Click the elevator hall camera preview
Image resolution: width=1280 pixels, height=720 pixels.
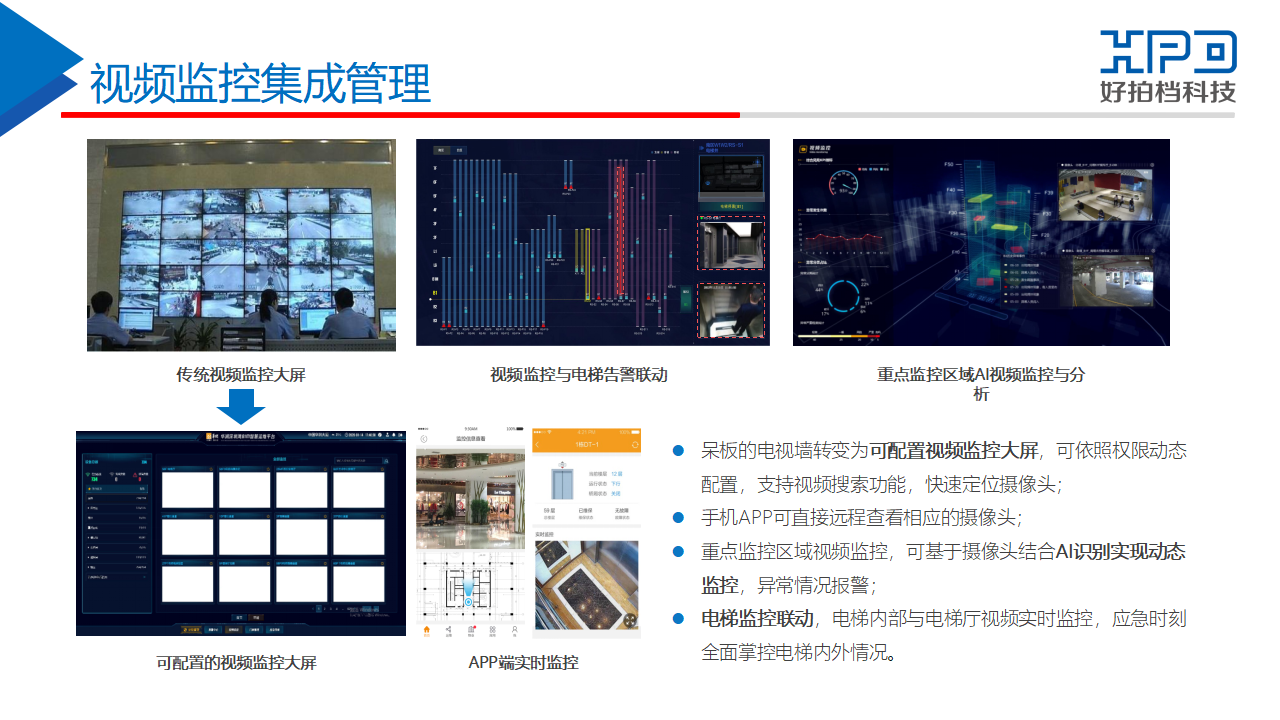point(730,243)
